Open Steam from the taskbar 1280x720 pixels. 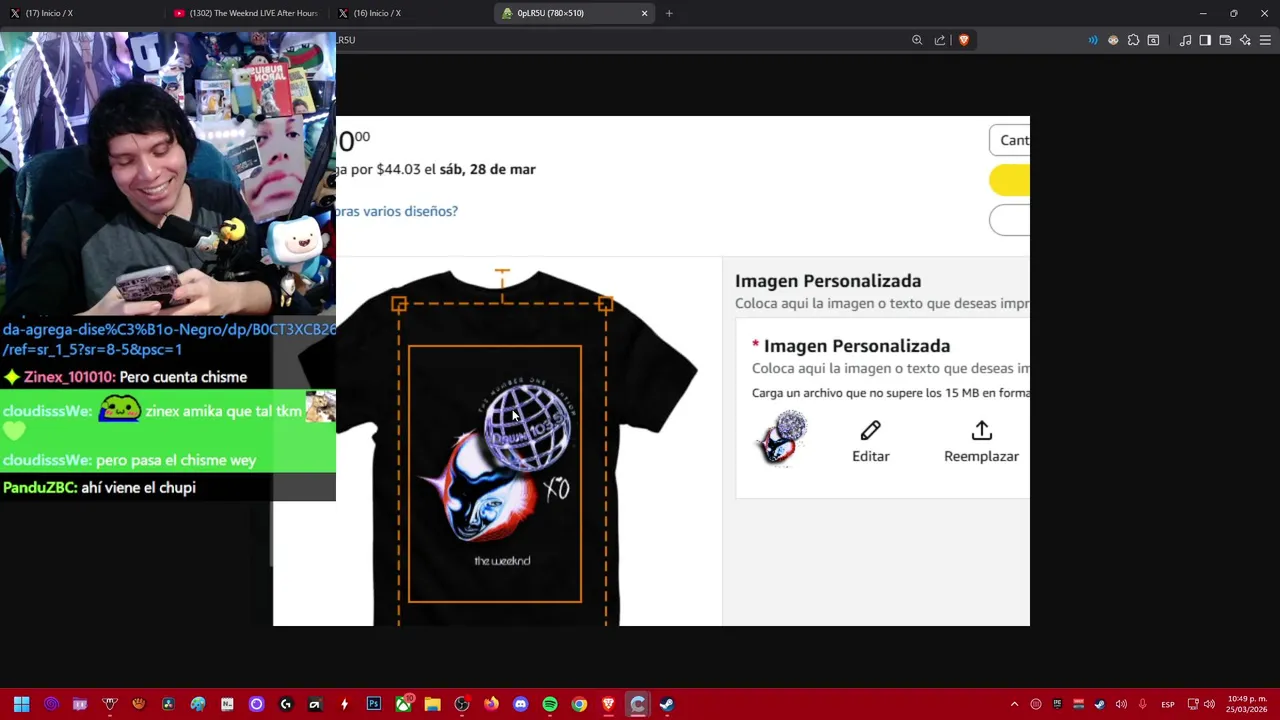pyautogui.click(x=667, y=704)
